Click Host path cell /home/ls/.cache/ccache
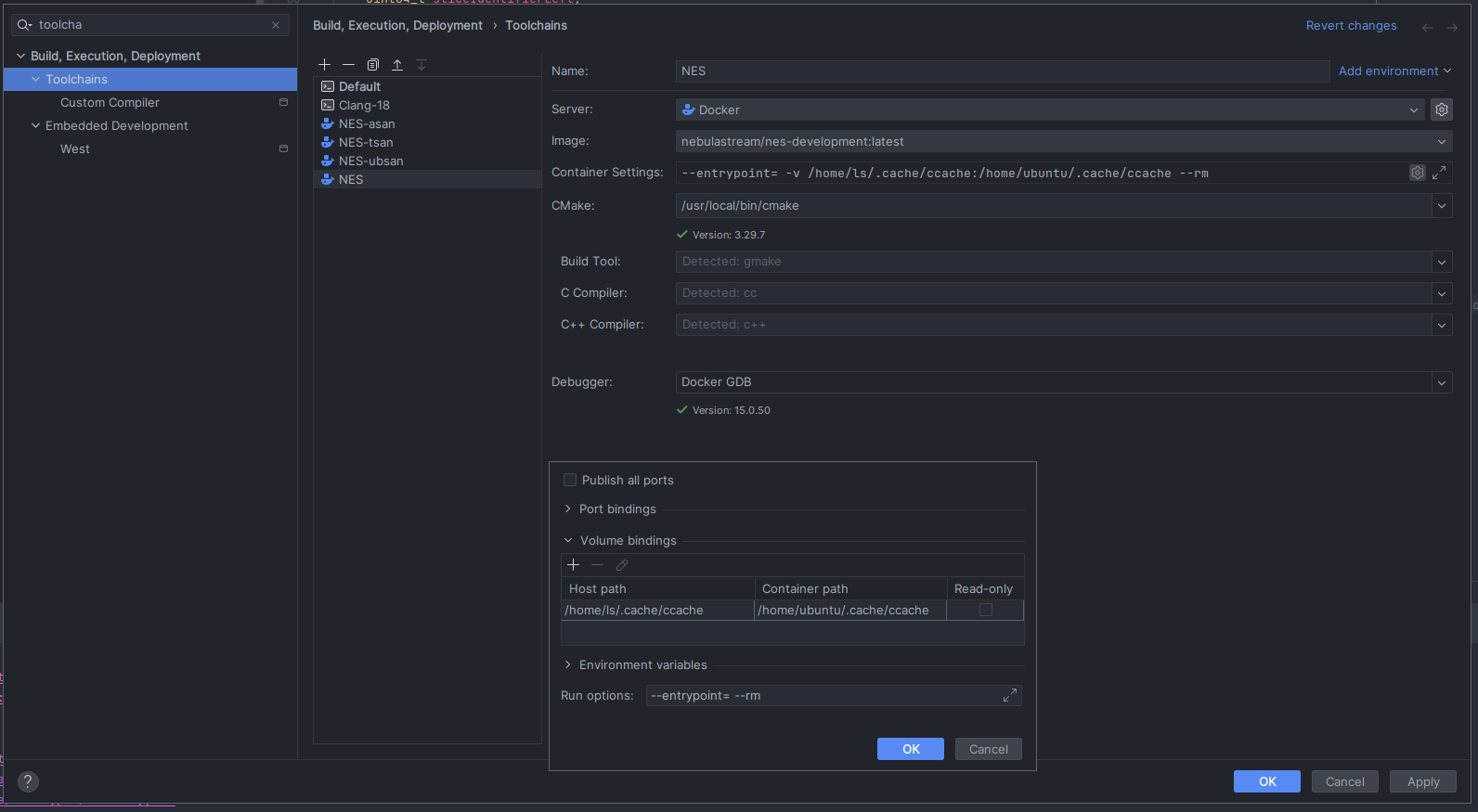Screen dimensions: 1478x812 pos(657,610)
